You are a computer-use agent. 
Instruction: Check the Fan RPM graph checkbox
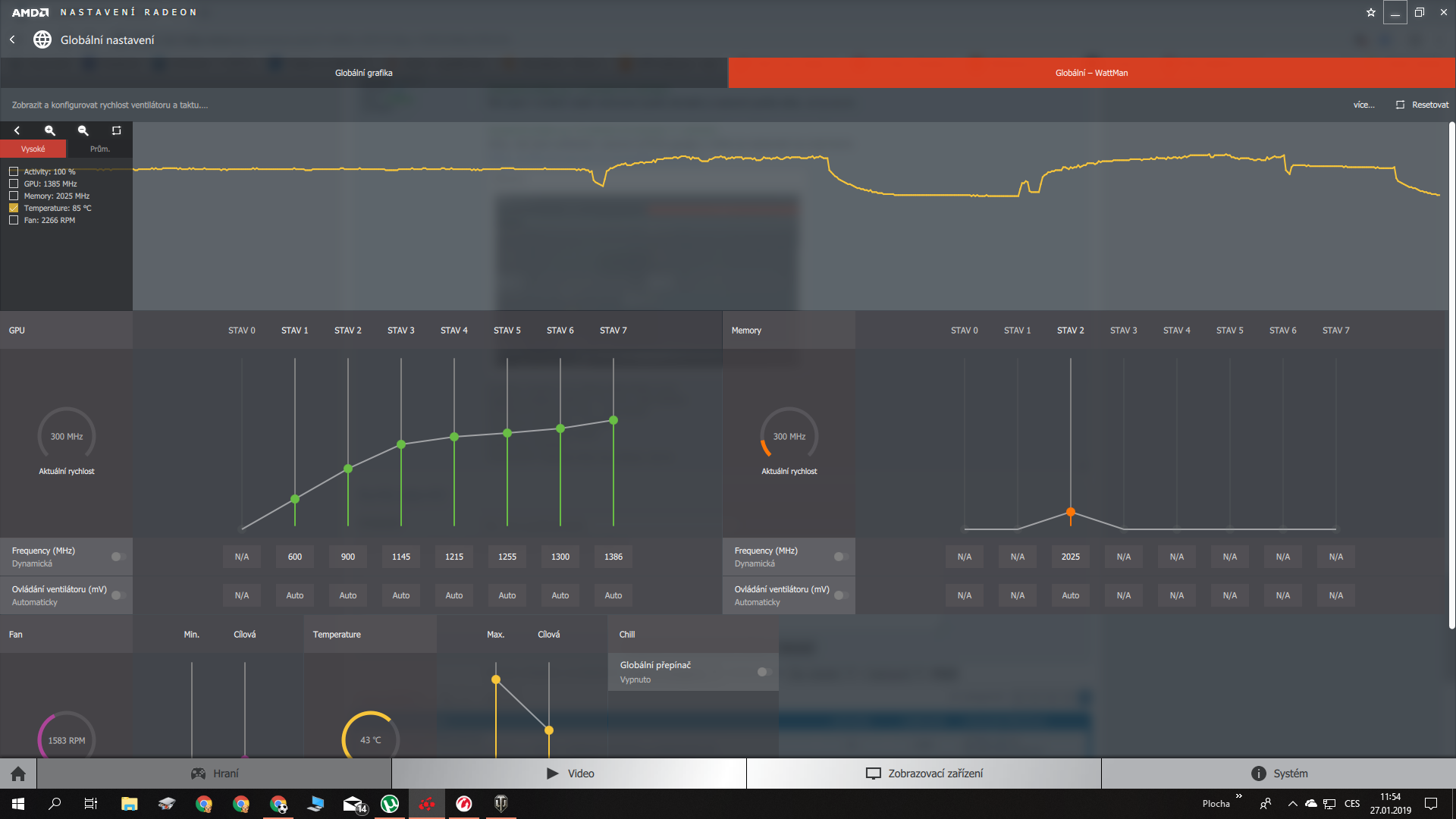14,220
